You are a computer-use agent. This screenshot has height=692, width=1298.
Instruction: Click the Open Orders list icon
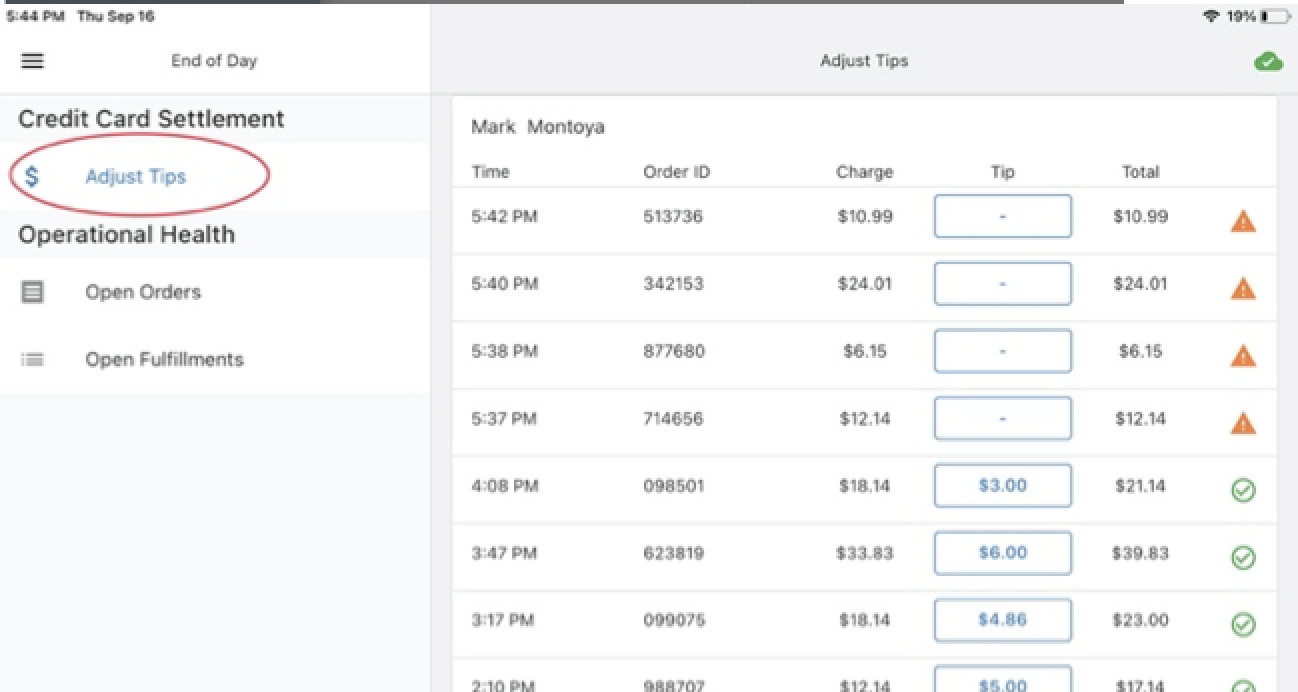click(x=32, y=292)
